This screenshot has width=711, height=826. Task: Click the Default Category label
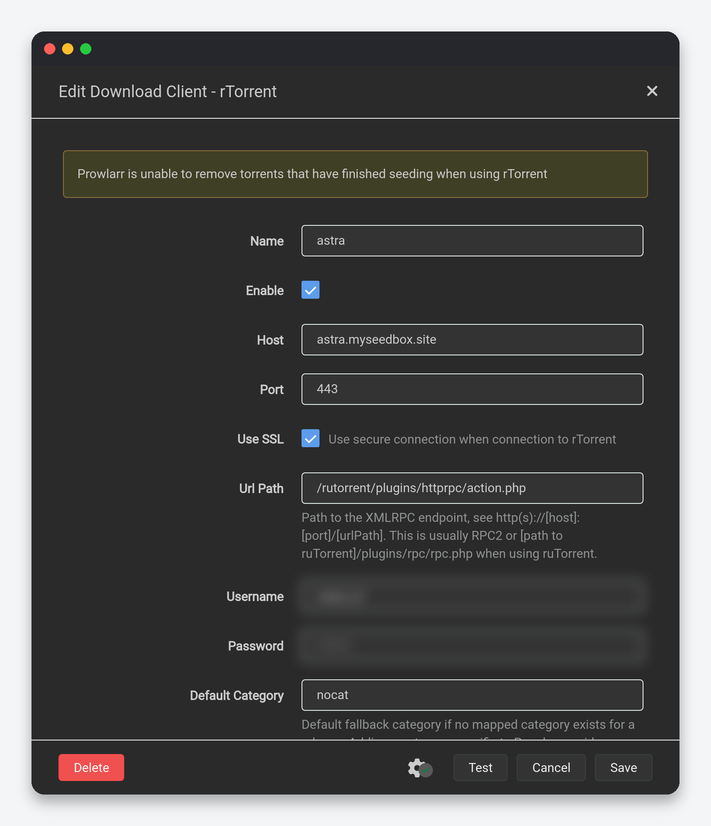click(x=236, y=695)
